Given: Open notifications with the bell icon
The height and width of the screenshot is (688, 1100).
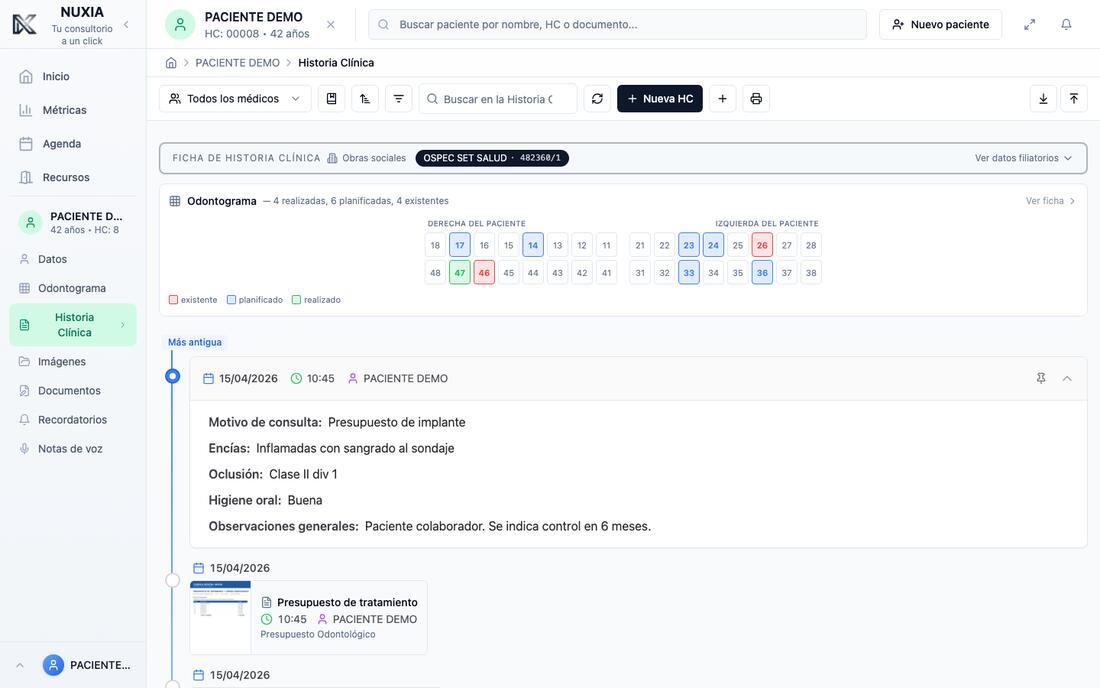Looking at the screenshot, I should click(x=1066, y=25).
